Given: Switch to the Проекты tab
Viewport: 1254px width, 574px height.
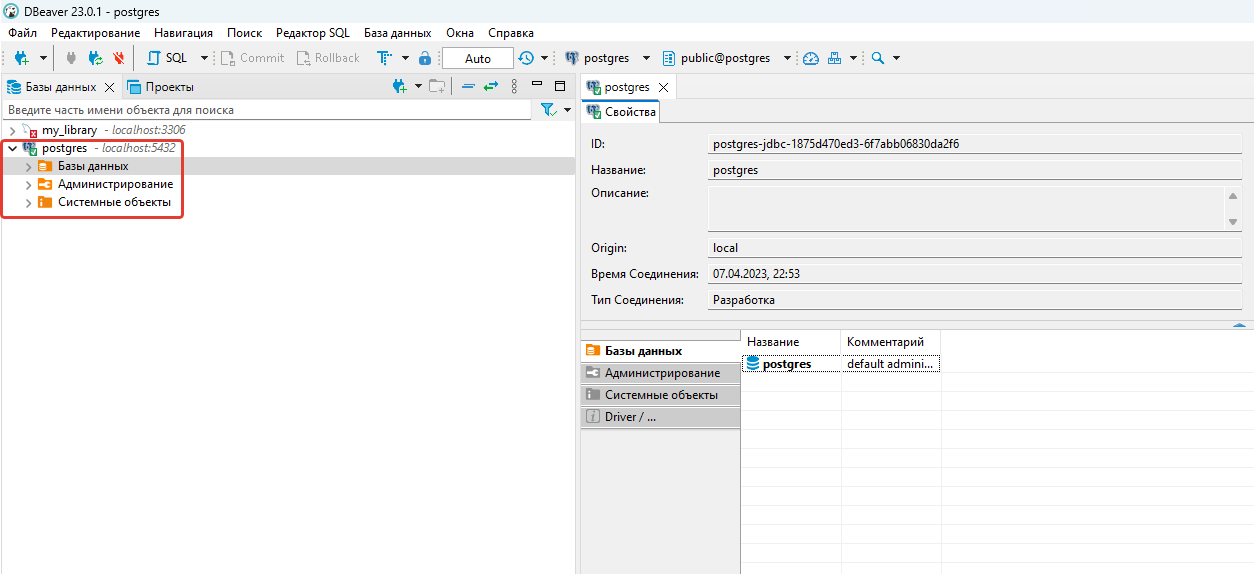Looking at the screenshot, I should coord(160,87).
